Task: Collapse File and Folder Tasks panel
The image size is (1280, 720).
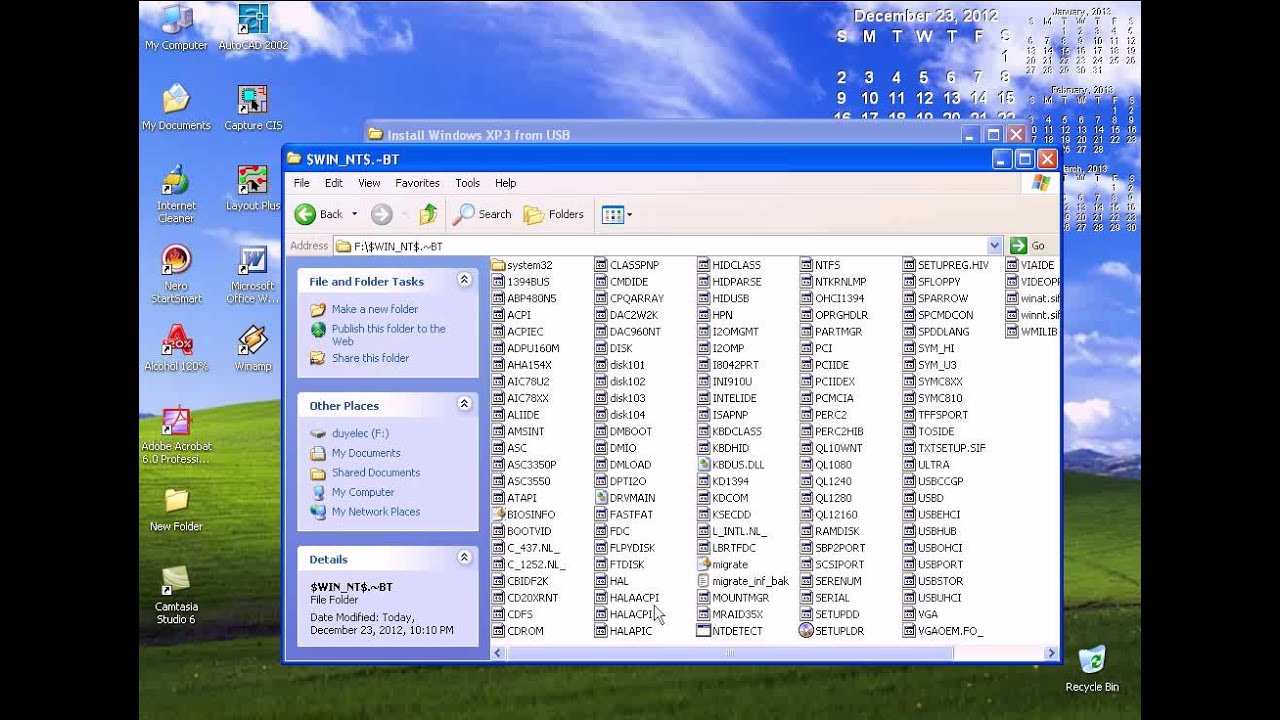Action: point(464,280)
